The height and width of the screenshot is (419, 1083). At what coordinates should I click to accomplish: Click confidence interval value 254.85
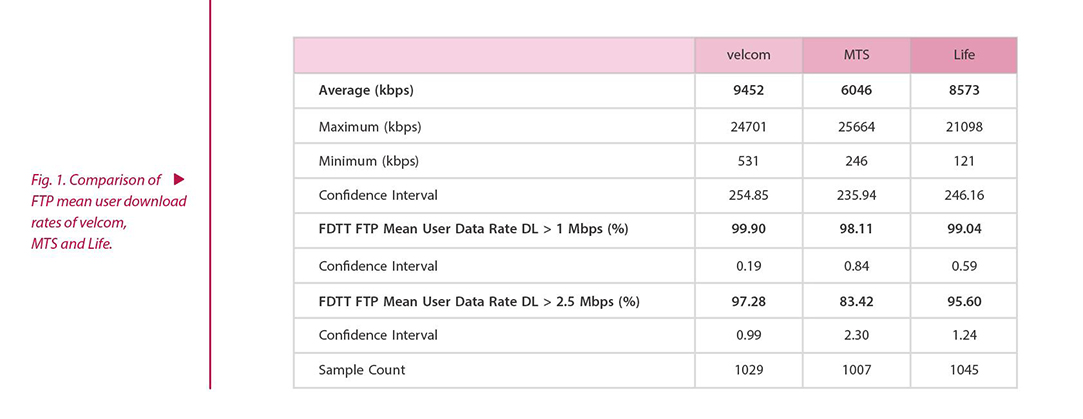pyautogui.click(x=749, y=195)
